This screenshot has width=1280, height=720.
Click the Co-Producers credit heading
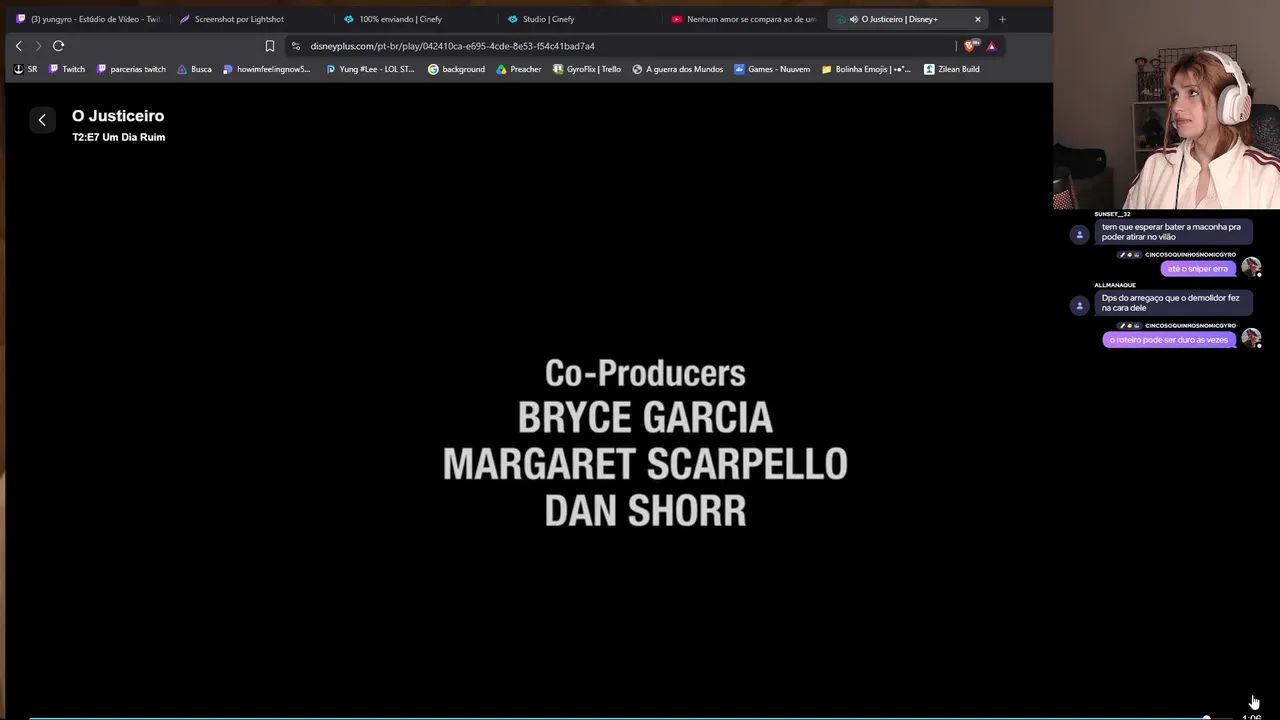(645, 373)
